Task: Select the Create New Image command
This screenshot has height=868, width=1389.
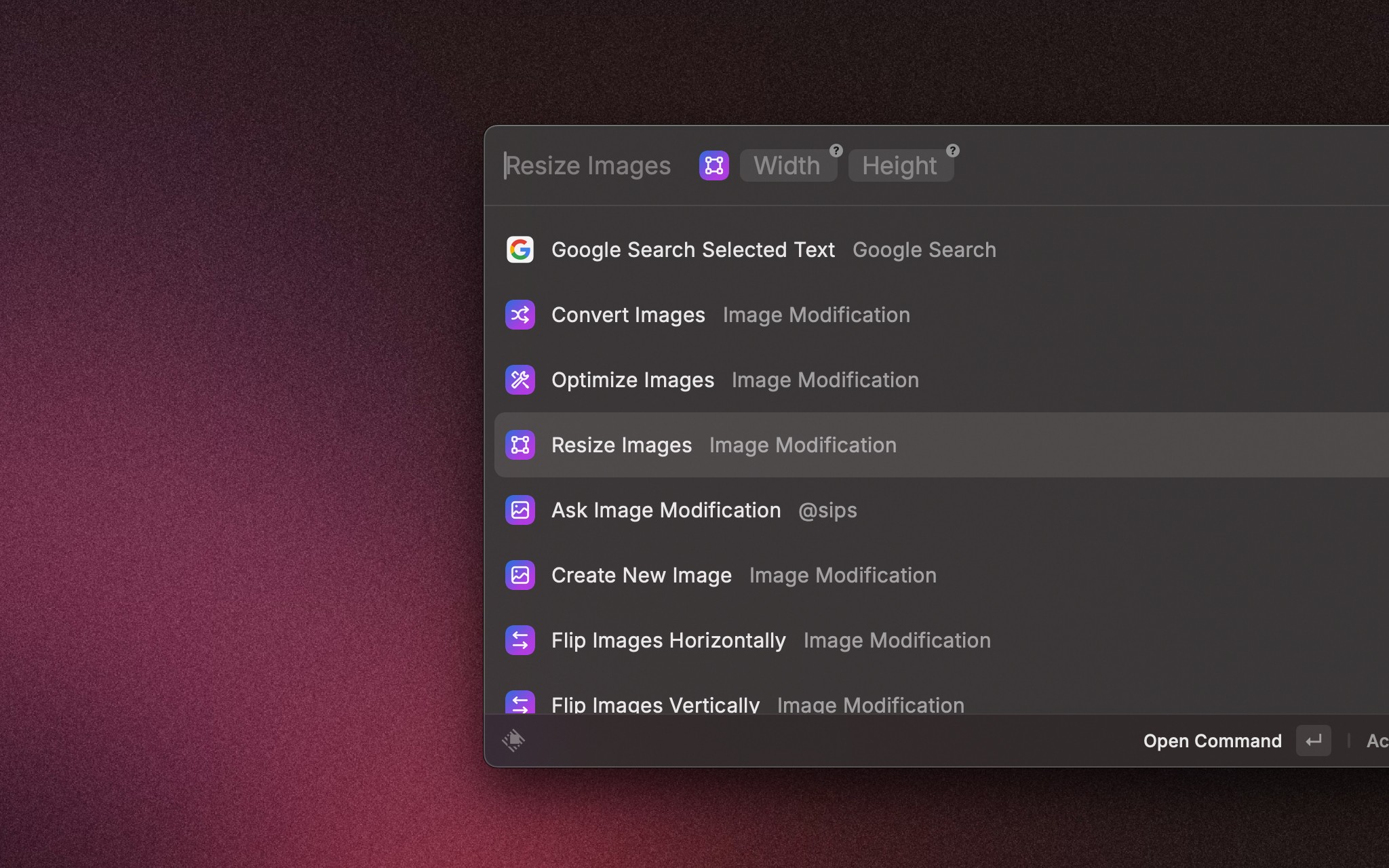Action: point(941,575)
